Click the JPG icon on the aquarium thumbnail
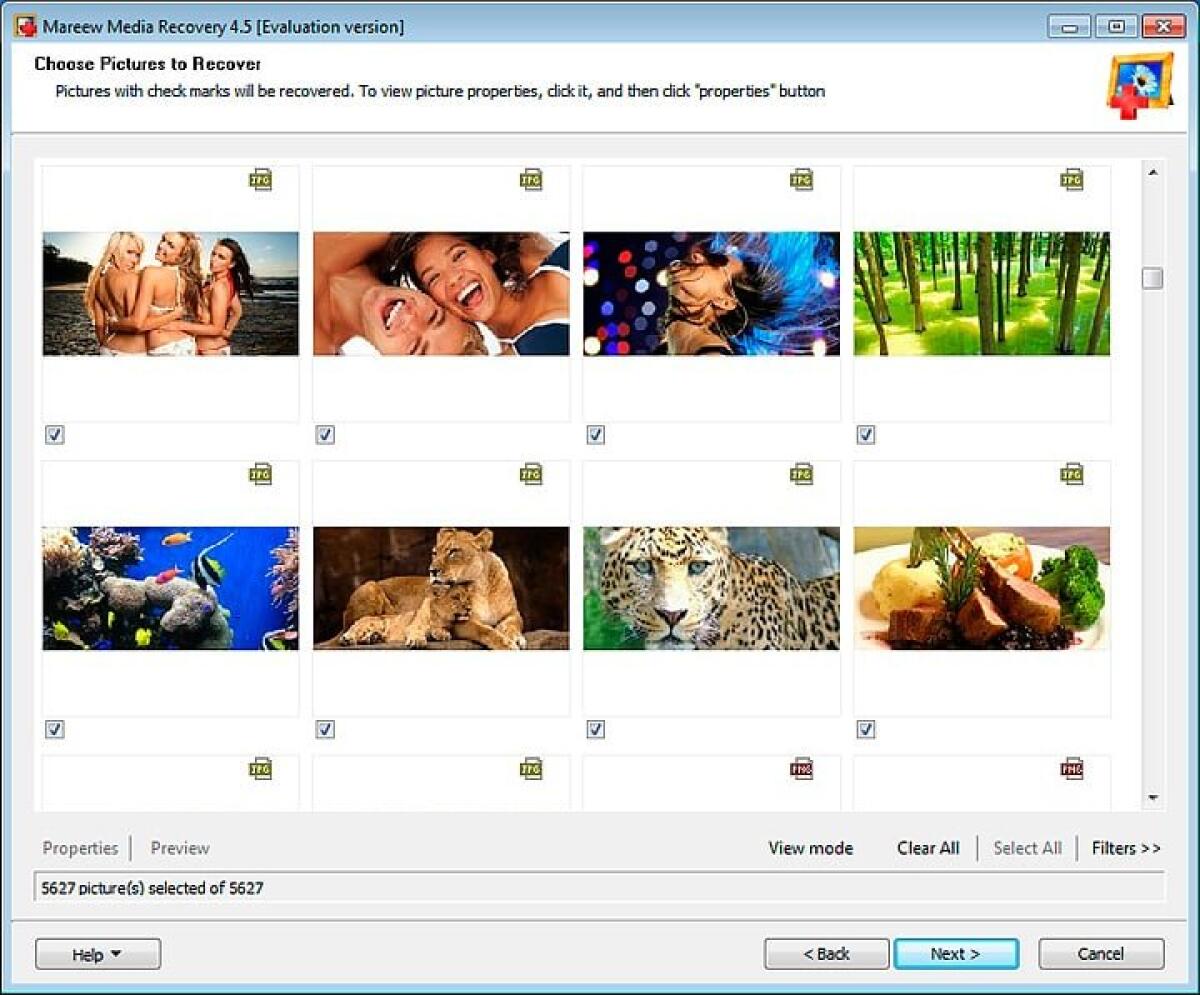Viewport: 1200px width, 995px height. click(x=259, y=475)
